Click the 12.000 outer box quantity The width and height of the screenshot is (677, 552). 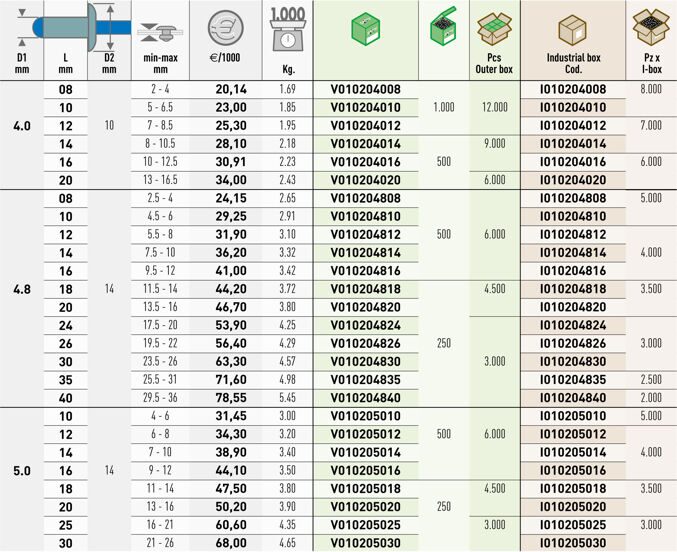[494, 108]
